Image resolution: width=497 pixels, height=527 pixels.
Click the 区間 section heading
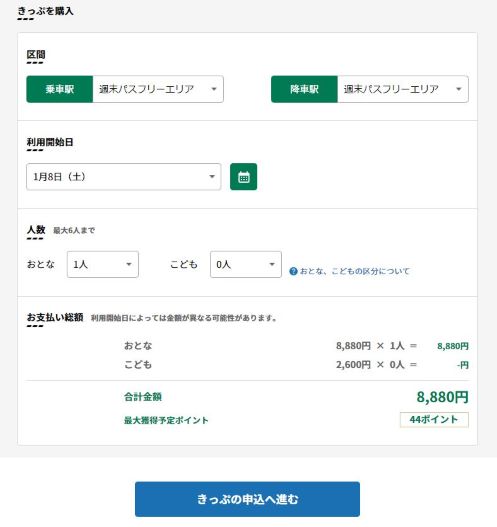36,55
